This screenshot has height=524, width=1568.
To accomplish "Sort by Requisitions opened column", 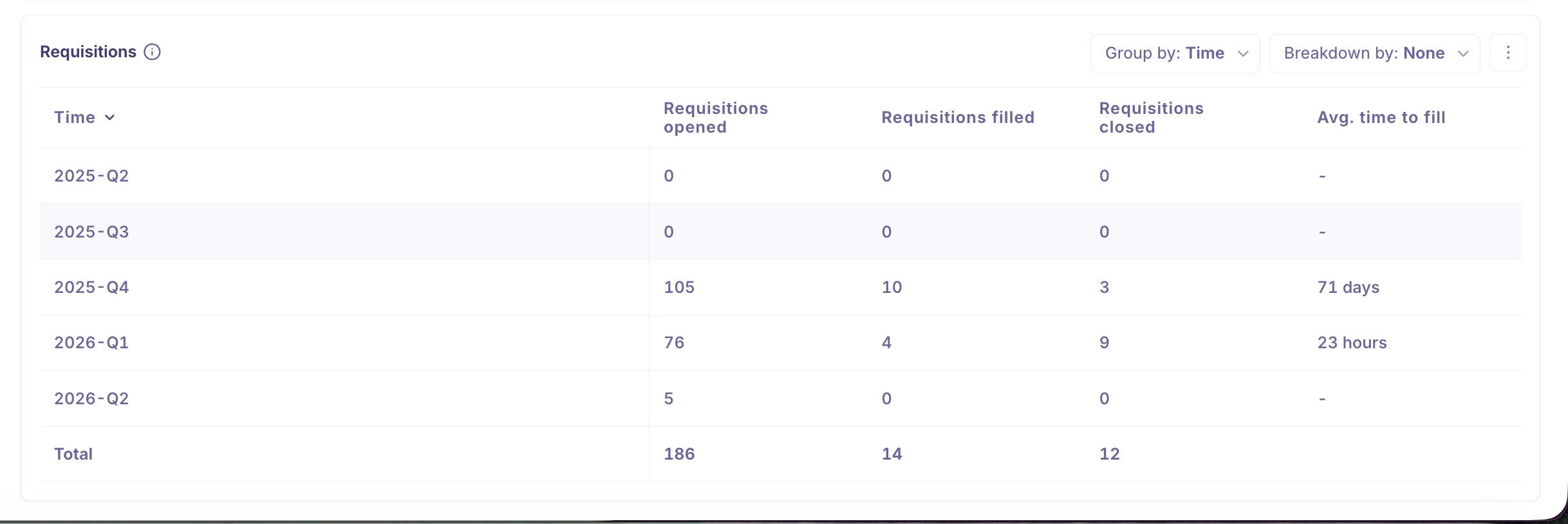I will [716, 118].
